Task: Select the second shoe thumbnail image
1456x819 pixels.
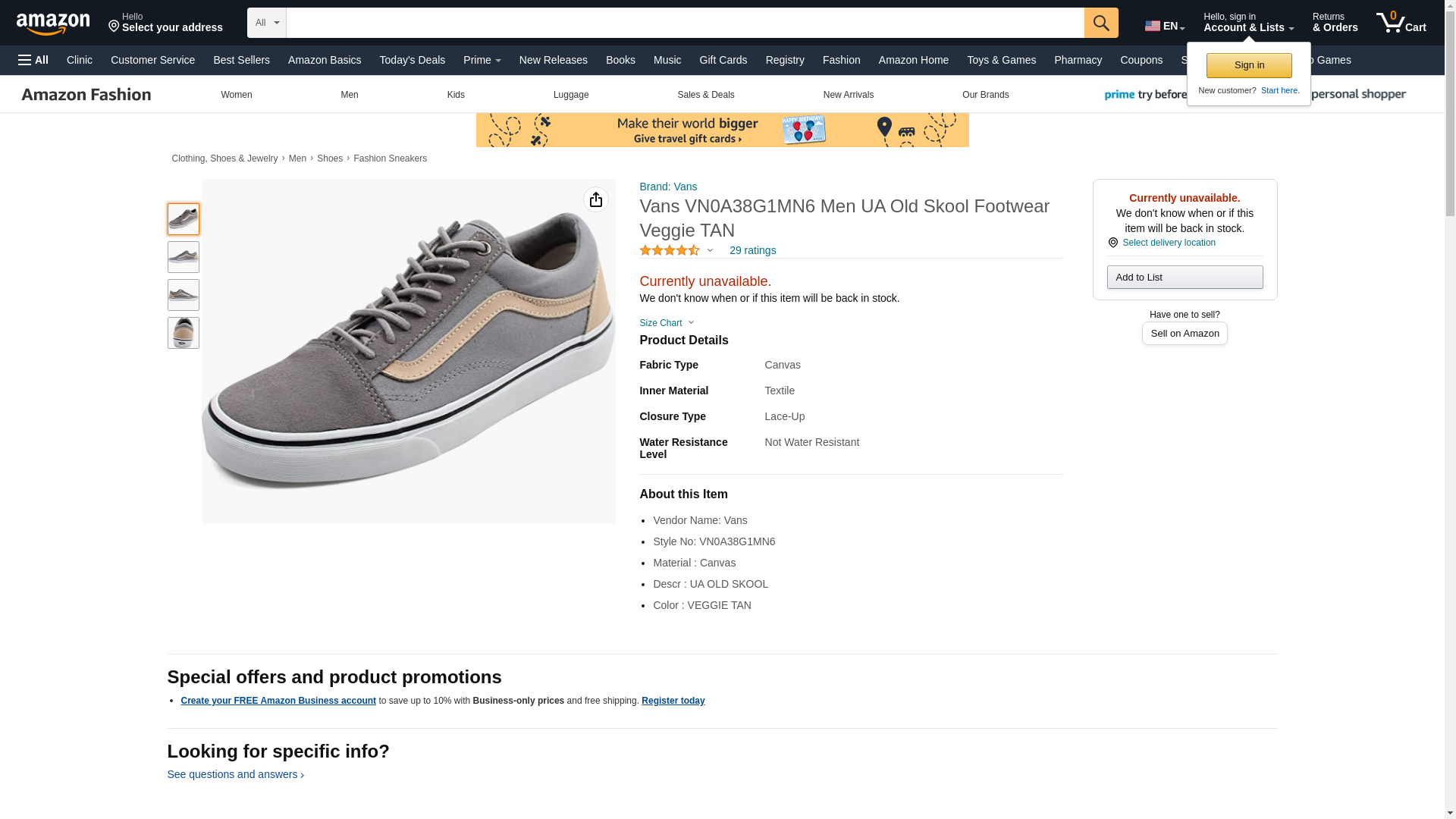Action: pos(184,257)
